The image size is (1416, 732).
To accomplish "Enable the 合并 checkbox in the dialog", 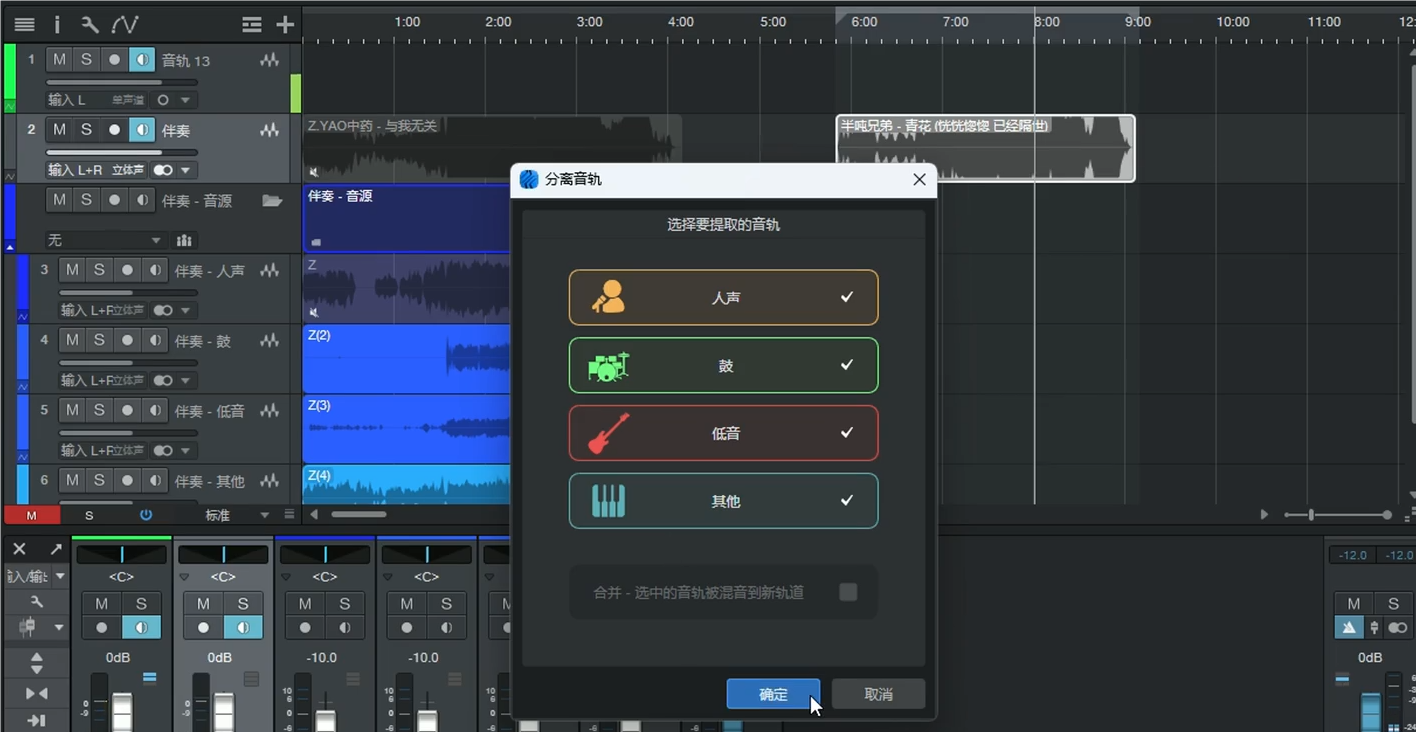I will 848,591.
